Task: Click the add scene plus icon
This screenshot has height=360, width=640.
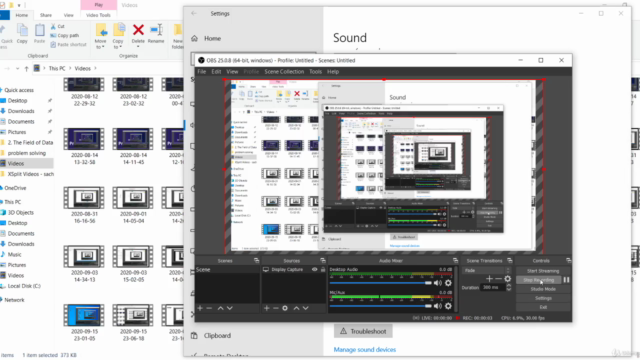Action: 200,308
